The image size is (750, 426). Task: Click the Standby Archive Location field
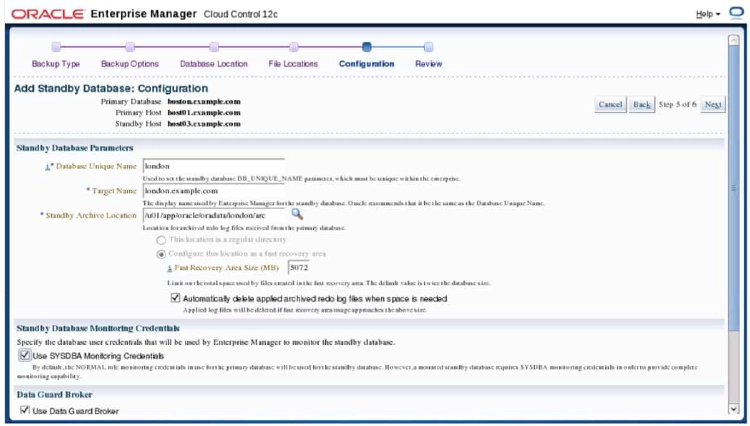coord(214,215)
